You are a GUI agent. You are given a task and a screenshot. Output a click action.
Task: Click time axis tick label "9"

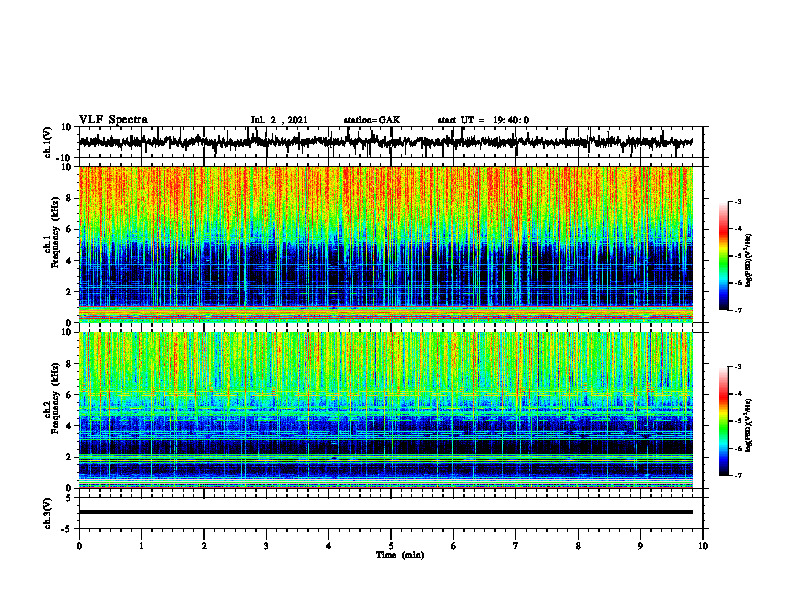click(x=640, y=546)
